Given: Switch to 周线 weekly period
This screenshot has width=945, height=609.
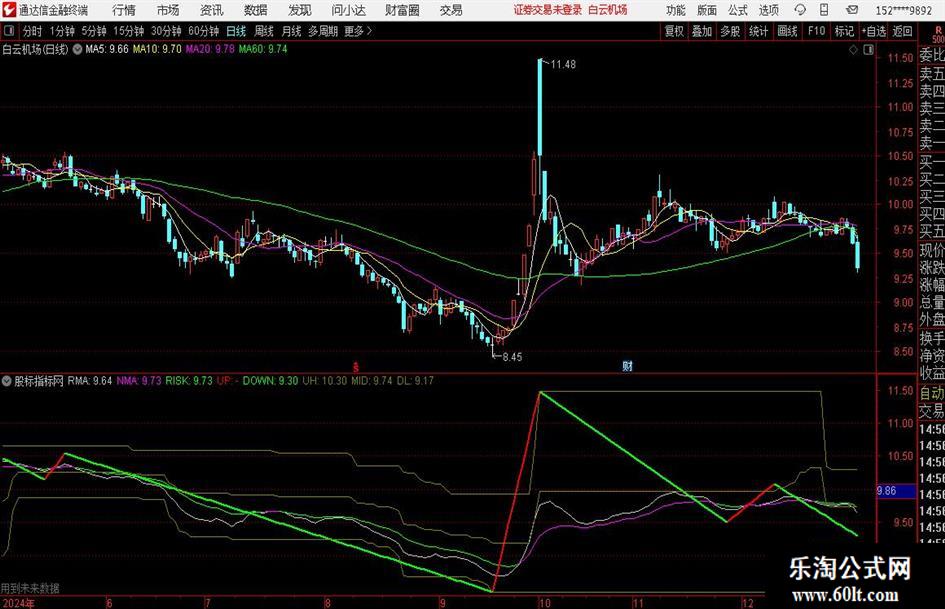Looking at the screenshot, I should 264,31.
